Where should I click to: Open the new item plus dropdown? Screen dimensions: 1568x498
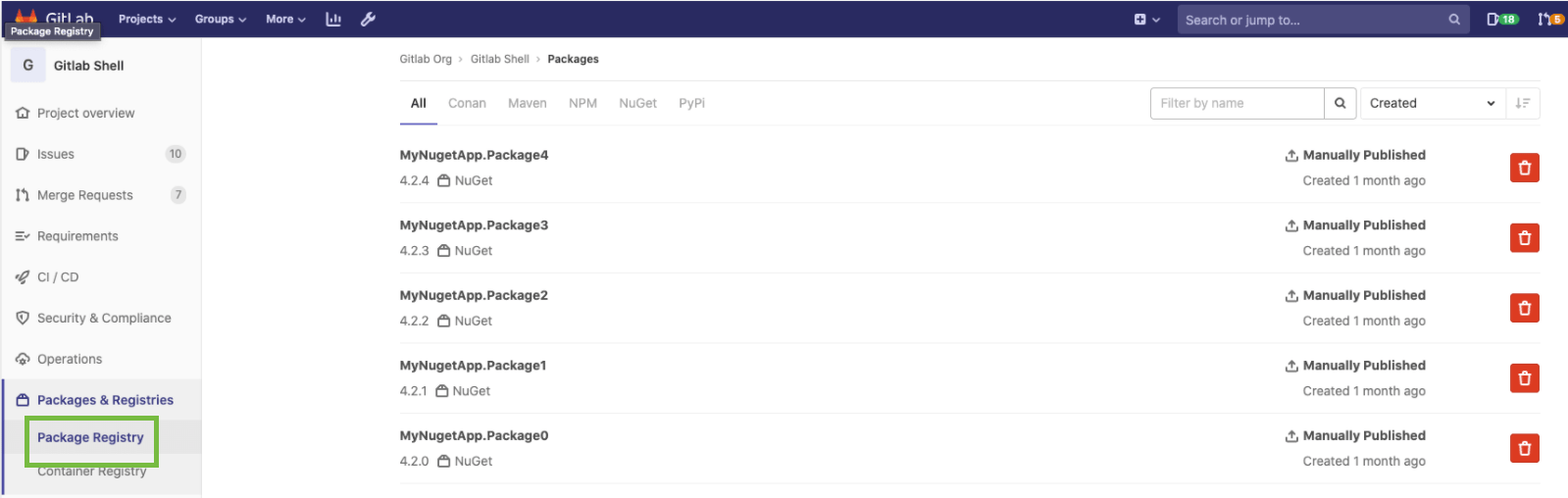pyautogui.click(x=1146, y=19)
